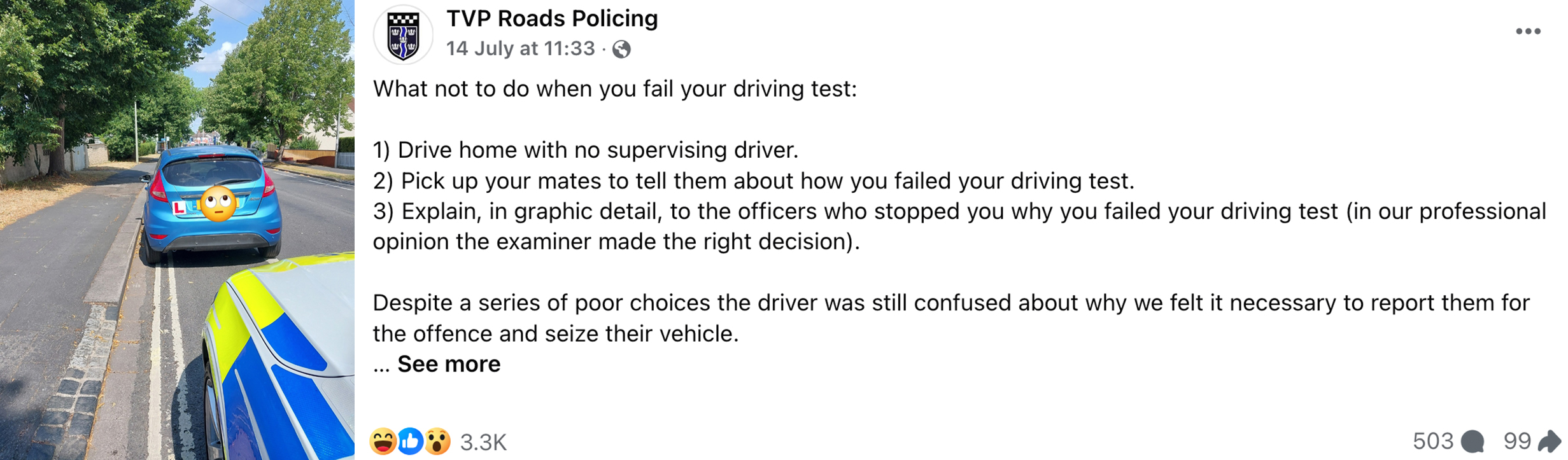This screenshot has height=460, width=1568.
Task: Click the Wow surprised reaction emoji
Action: [x=437, y=441]
